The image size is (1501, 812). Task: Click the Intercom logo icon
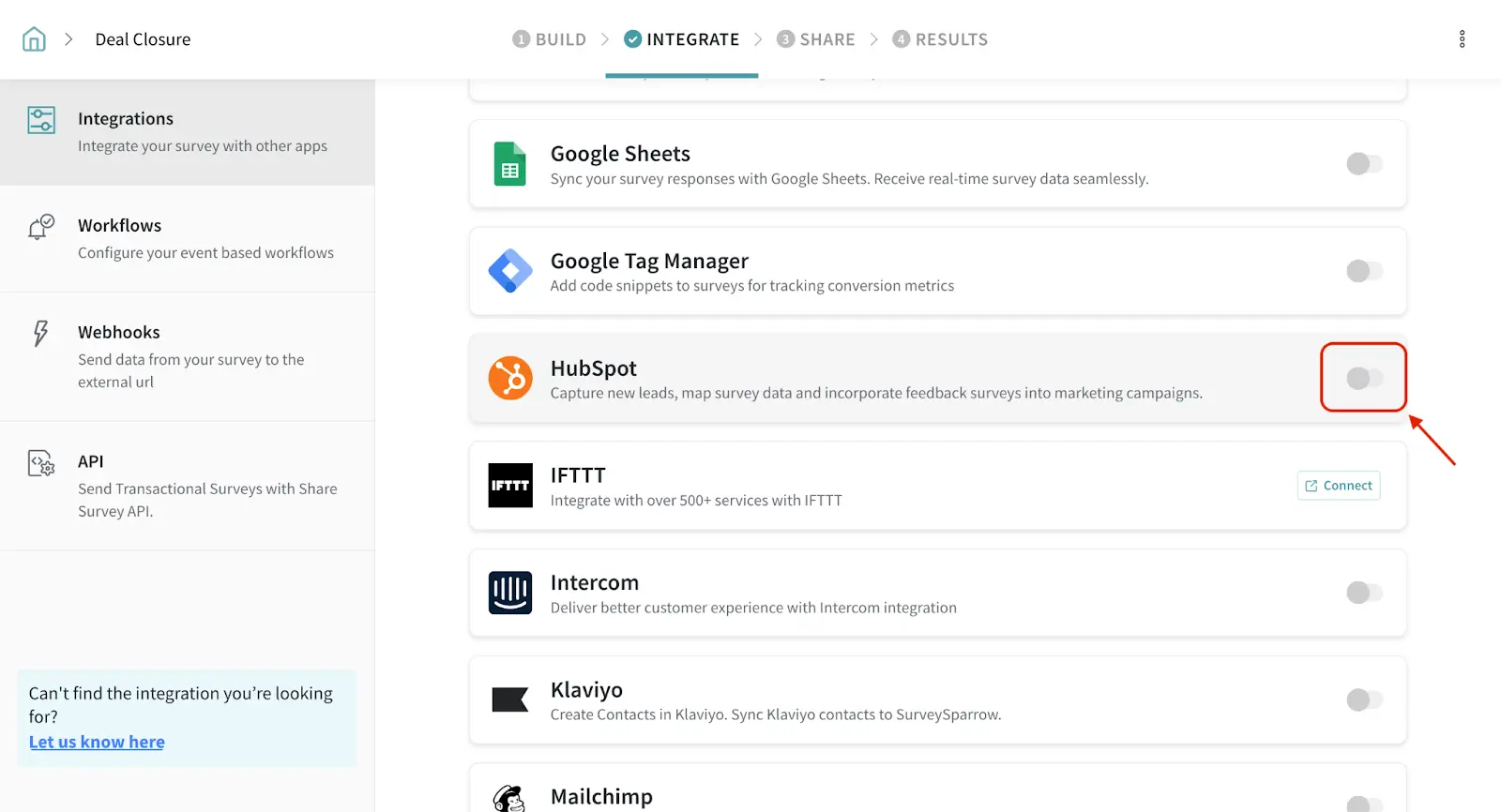(x=510, y=593)
